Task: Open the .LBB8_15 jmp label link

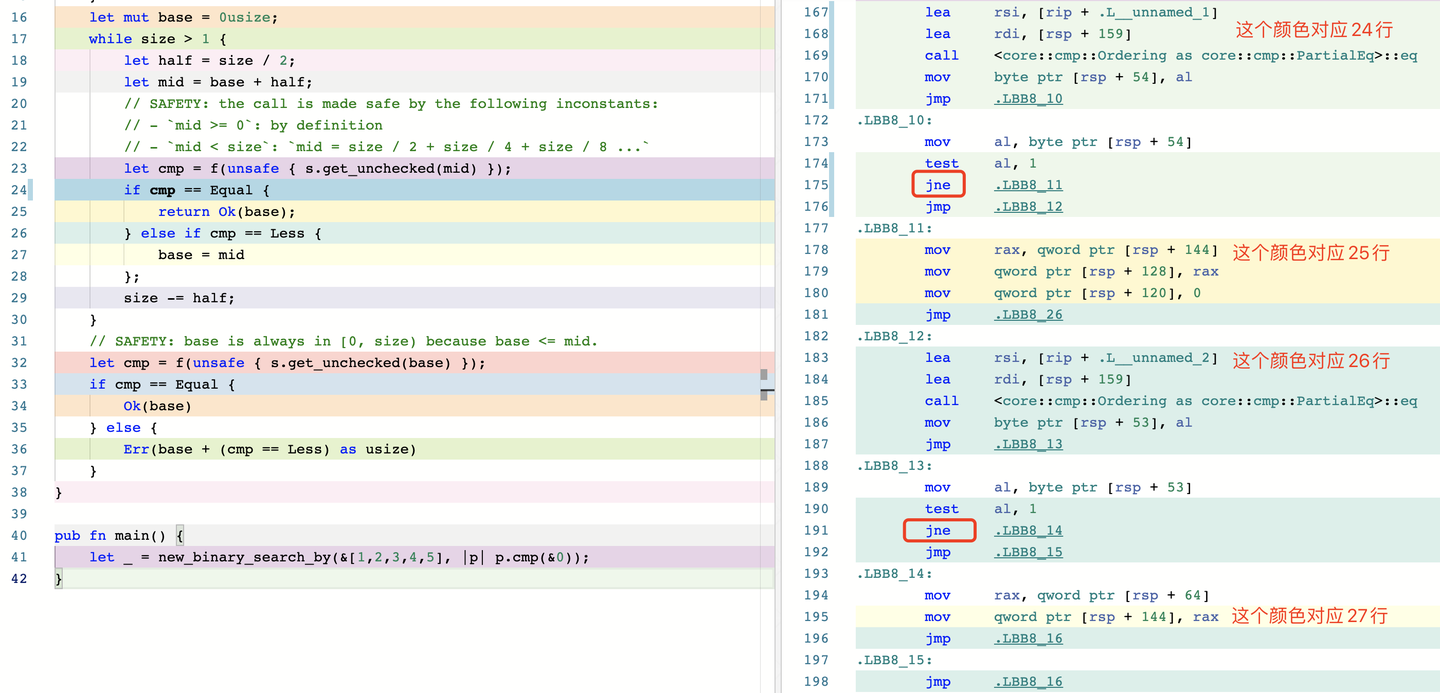Action: 1028,552
